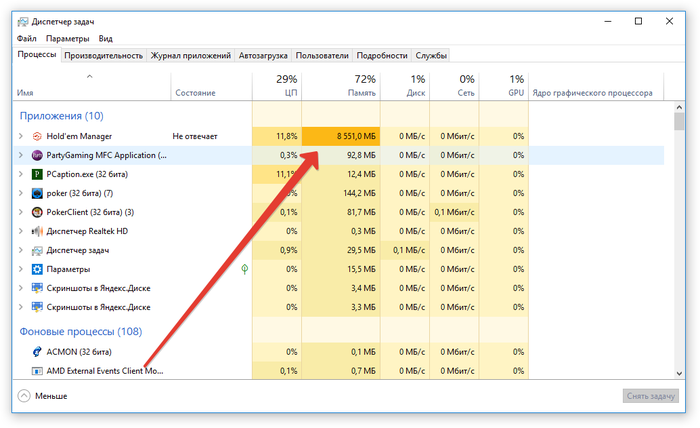The height and width of the screenshot is (428, 700).
Task: Click the Диспетчер Realtek HD speaker icon
Action: pyautogui.click(x=37, y=231)
